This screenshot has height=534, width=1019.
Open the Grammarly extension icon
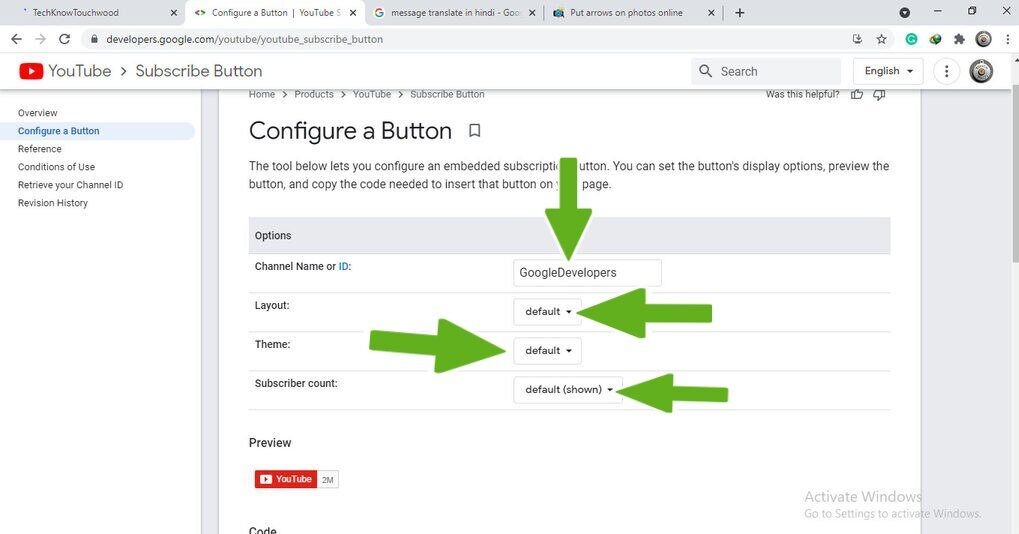pyautogui.click(x=911, y=39)
